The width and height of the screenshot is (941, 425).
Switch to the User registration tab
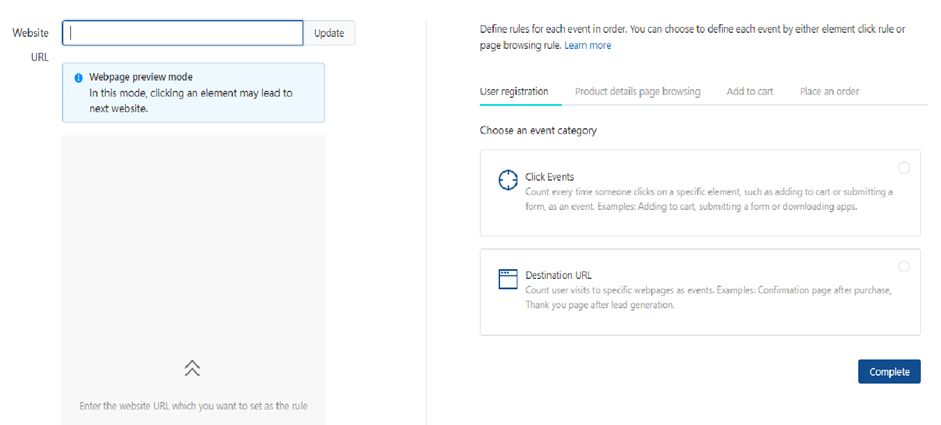click(x=514, y=91)
